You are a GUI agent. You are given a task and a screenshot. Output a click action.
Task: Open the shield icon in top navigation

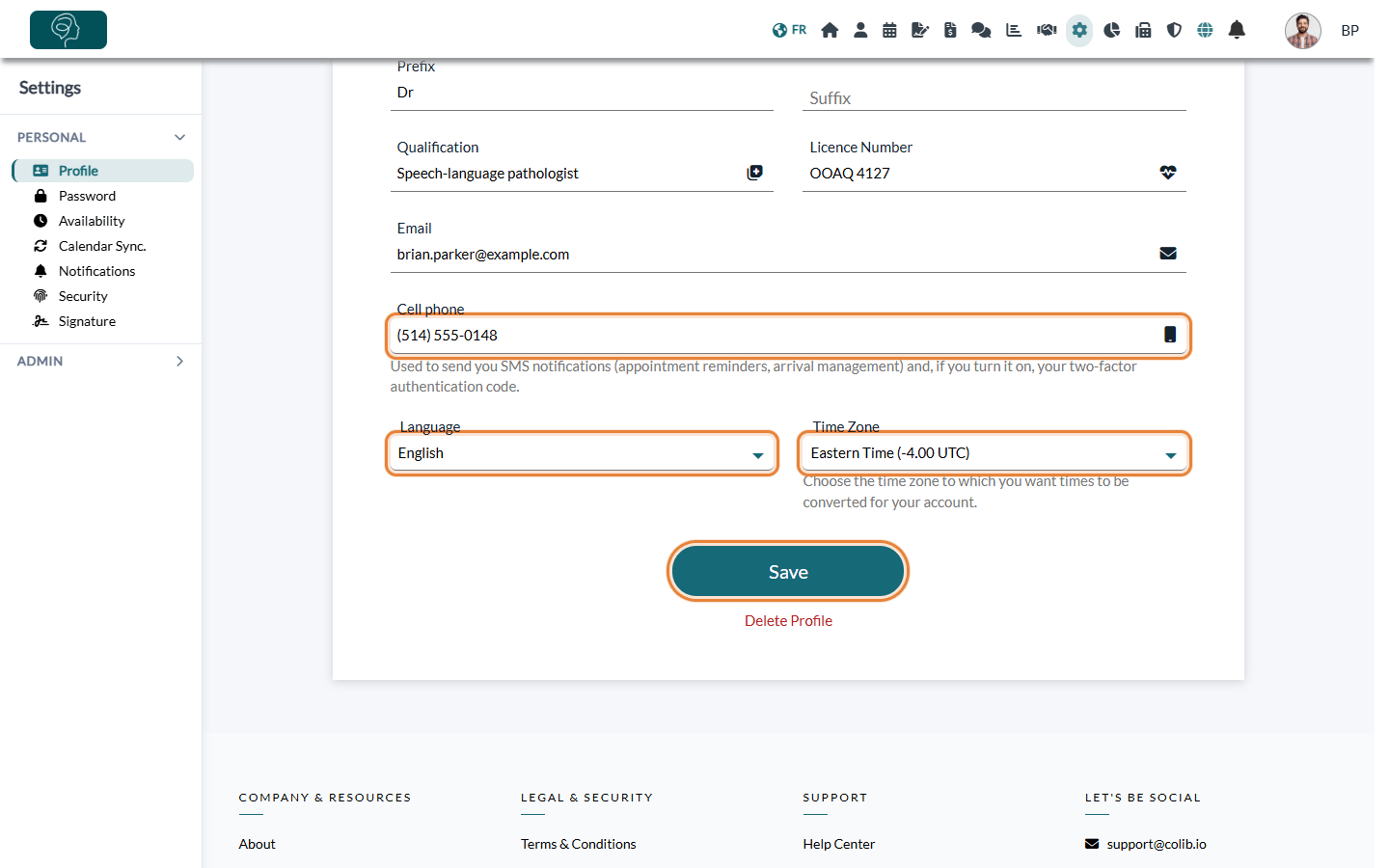point(1174,30)
